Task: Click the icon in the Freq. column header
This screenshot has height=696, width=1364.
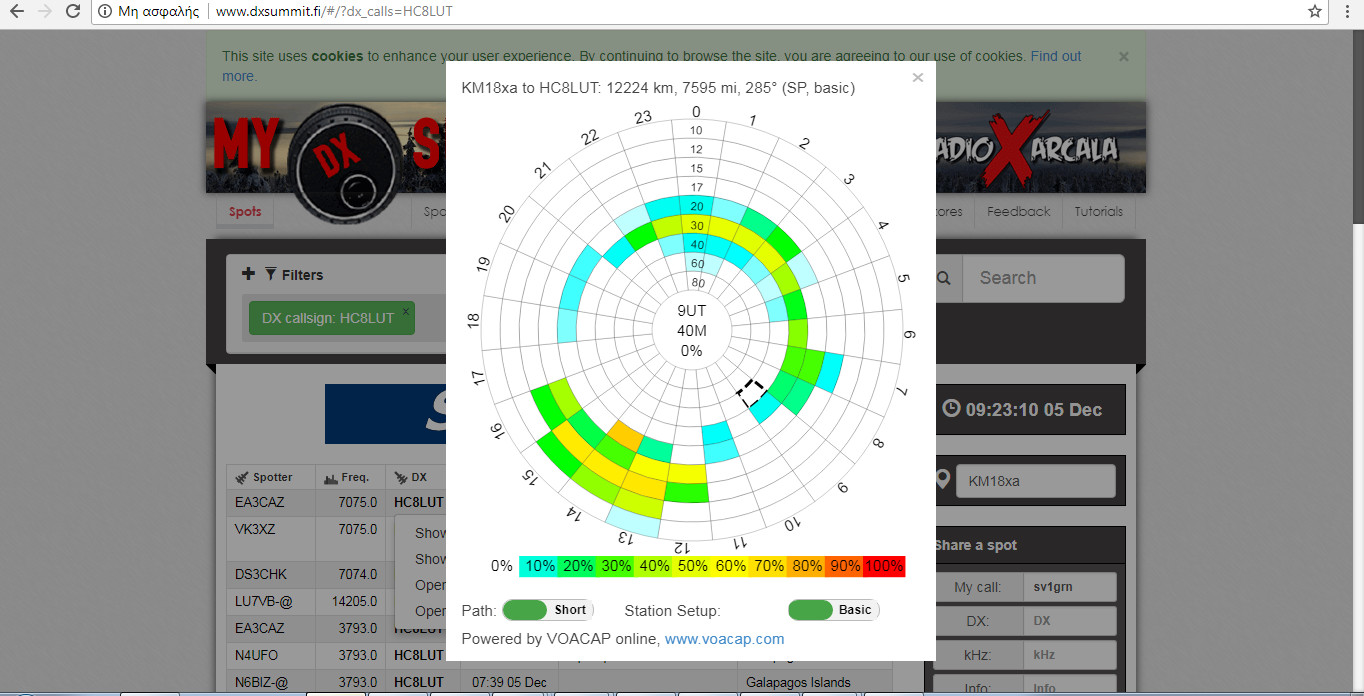Action: coord(330,477)
